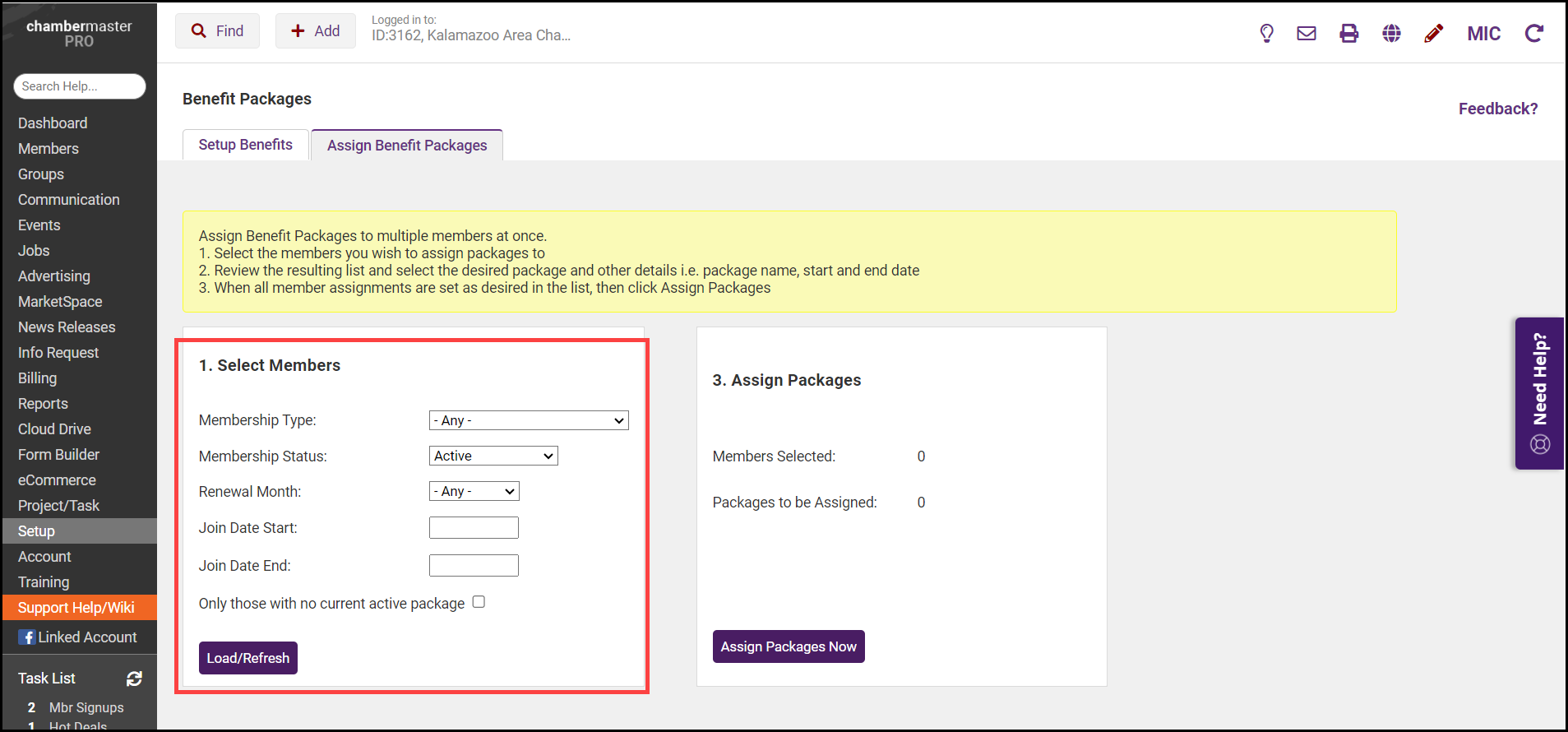Screen dimensions: 1568x732
Task: Open the Facebook Linked Account icon
Action: (x=27, y=637)
